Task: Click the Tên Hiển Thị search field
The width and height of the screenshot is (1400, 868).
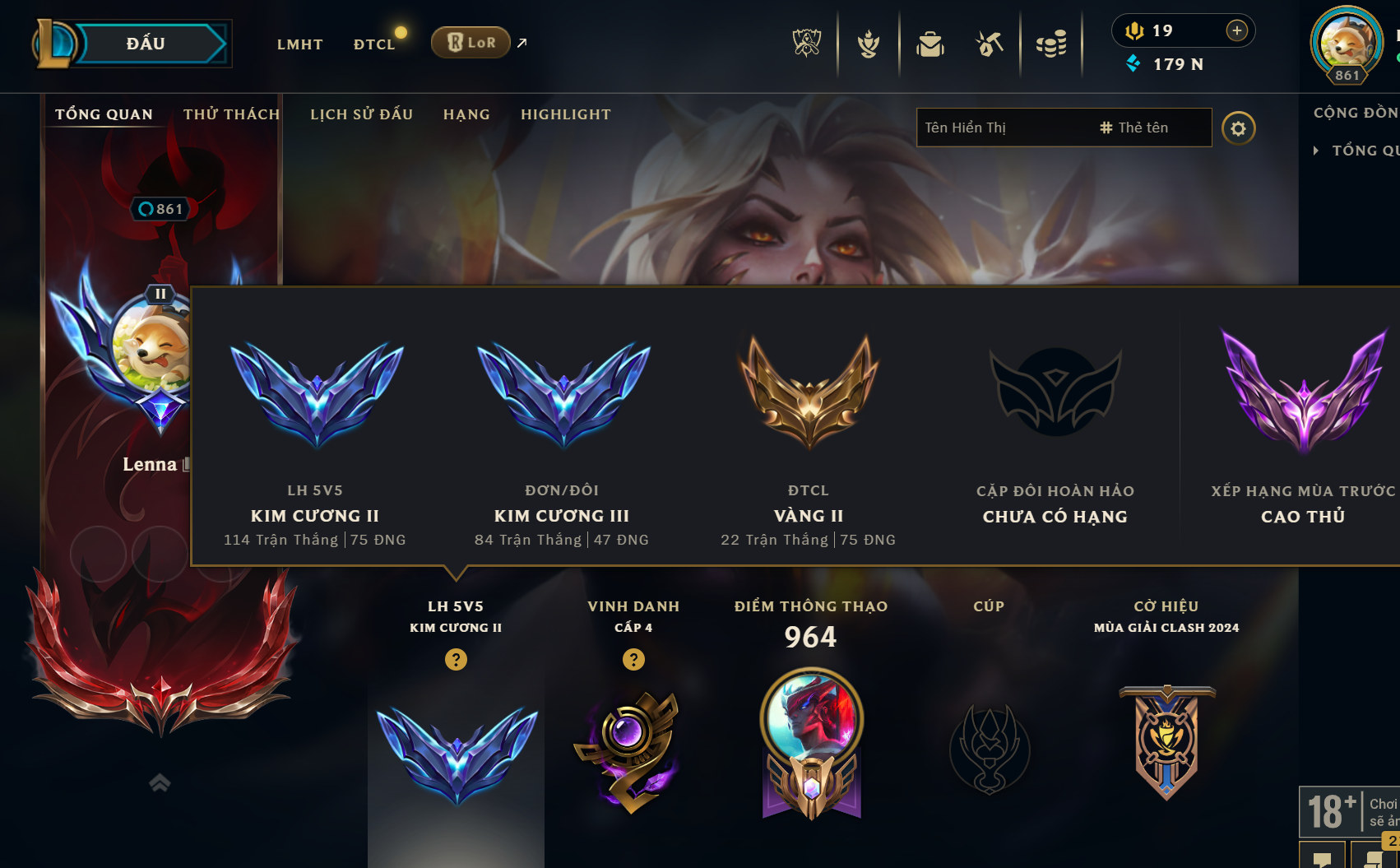Action: tap(1064, 128)
